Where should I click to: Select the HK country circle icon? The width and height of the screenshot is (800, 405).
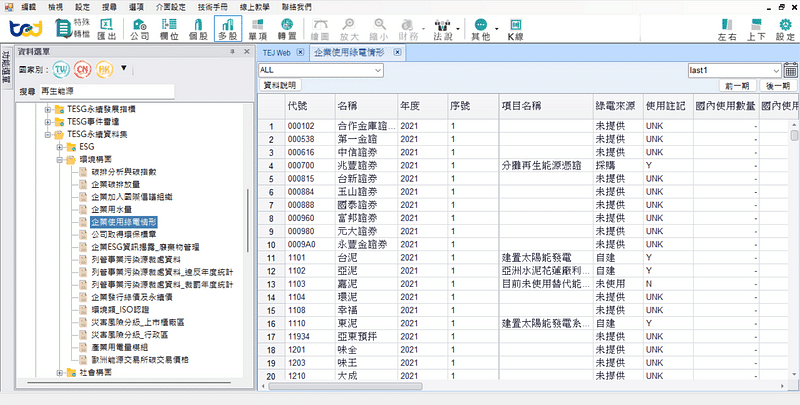tap(104, 69)
